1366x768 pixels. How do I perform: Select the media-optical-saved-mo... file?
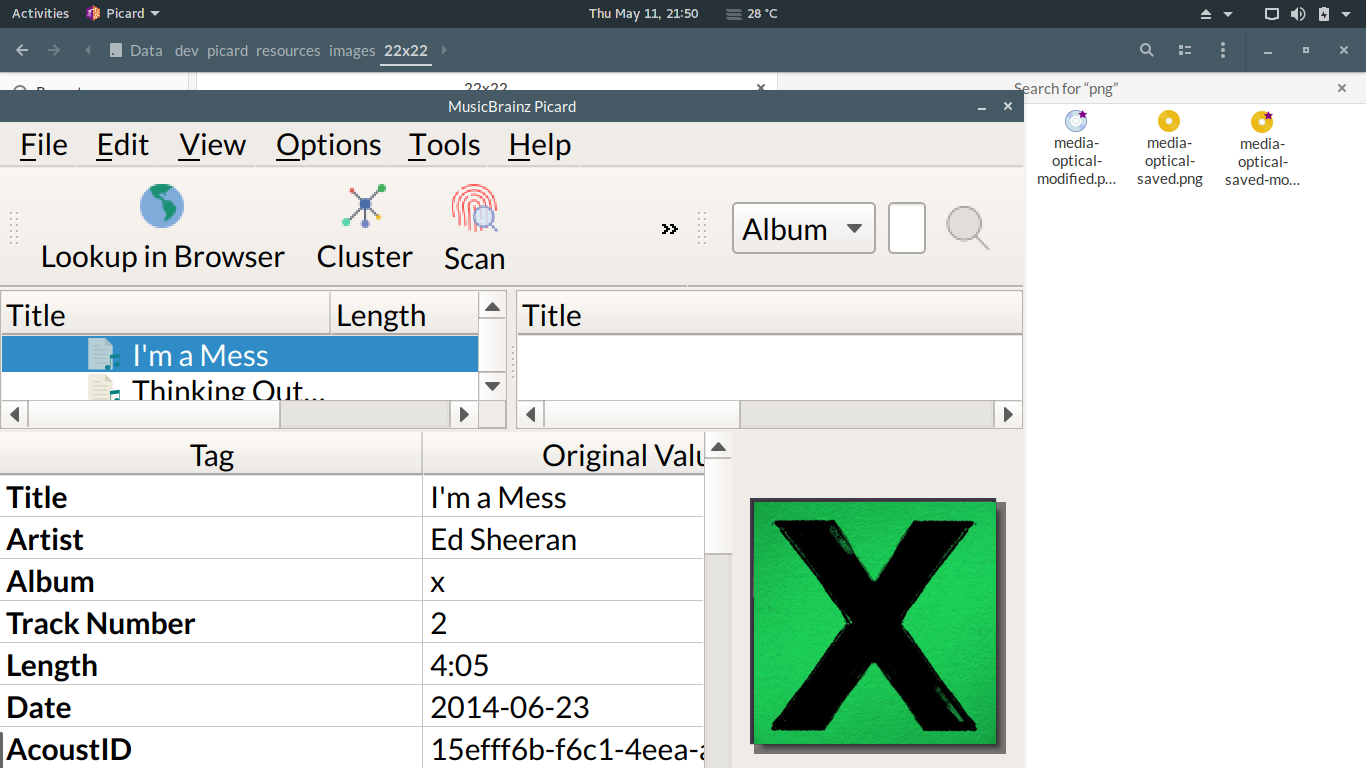point(1262,148)
